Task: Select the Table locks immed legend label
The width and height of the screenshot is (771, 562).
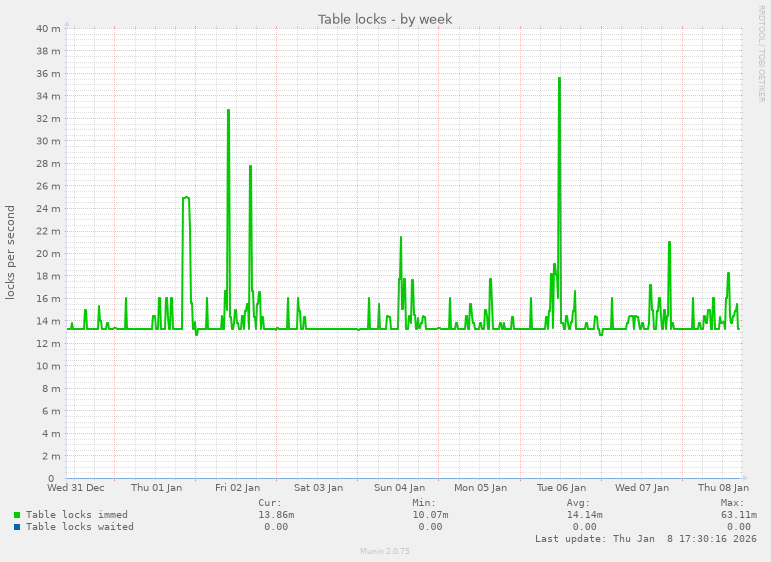Action: [76, 515]
